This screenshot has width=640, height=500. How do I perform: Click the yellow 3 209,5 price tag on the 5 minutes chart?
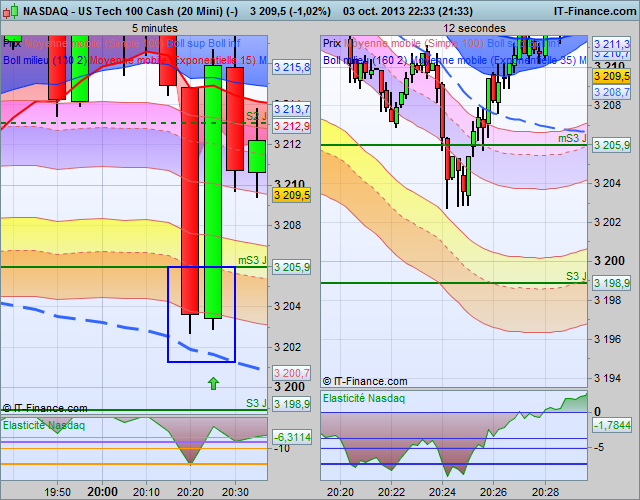291,195
